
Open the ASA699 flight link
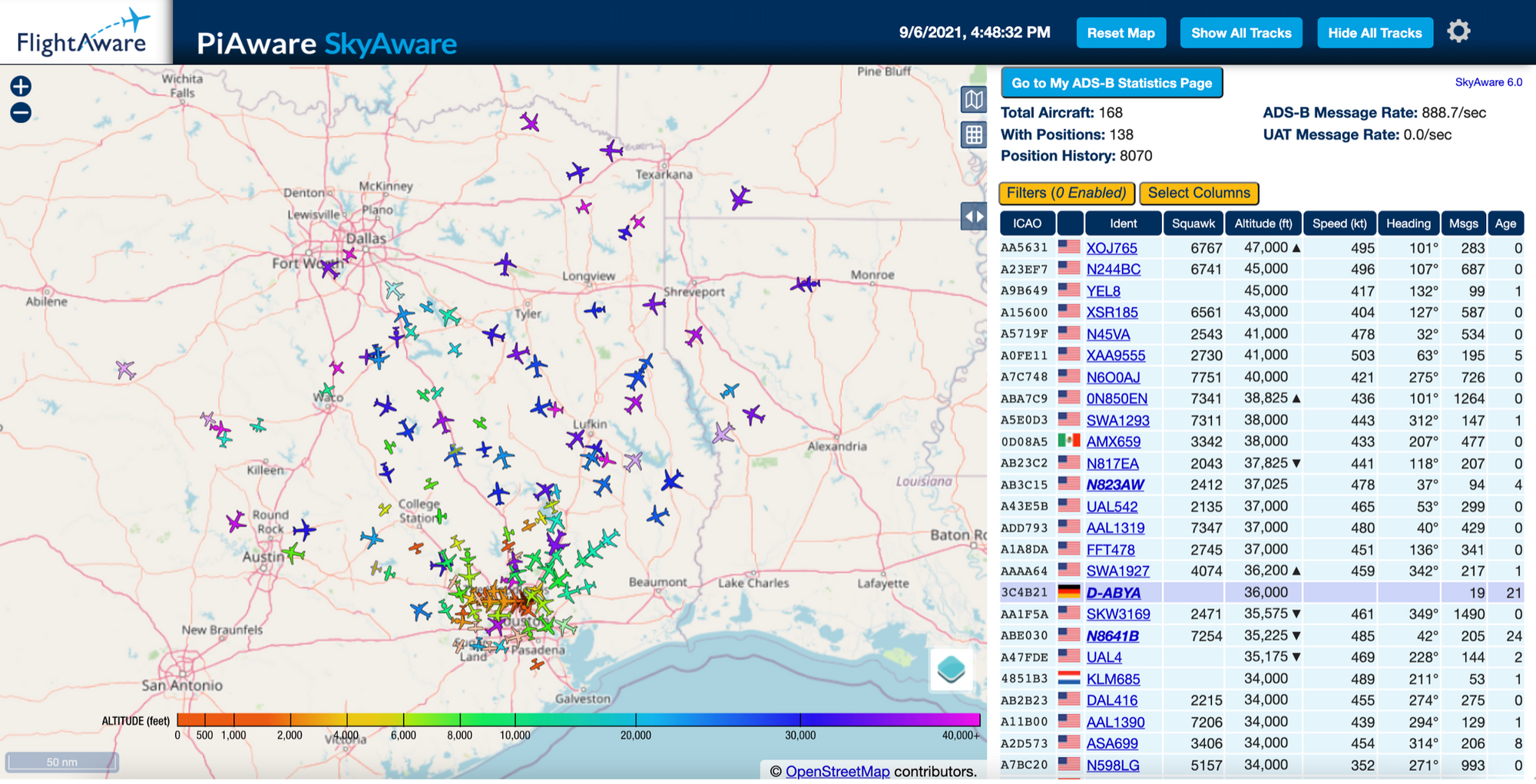(x=1112, y=743)
